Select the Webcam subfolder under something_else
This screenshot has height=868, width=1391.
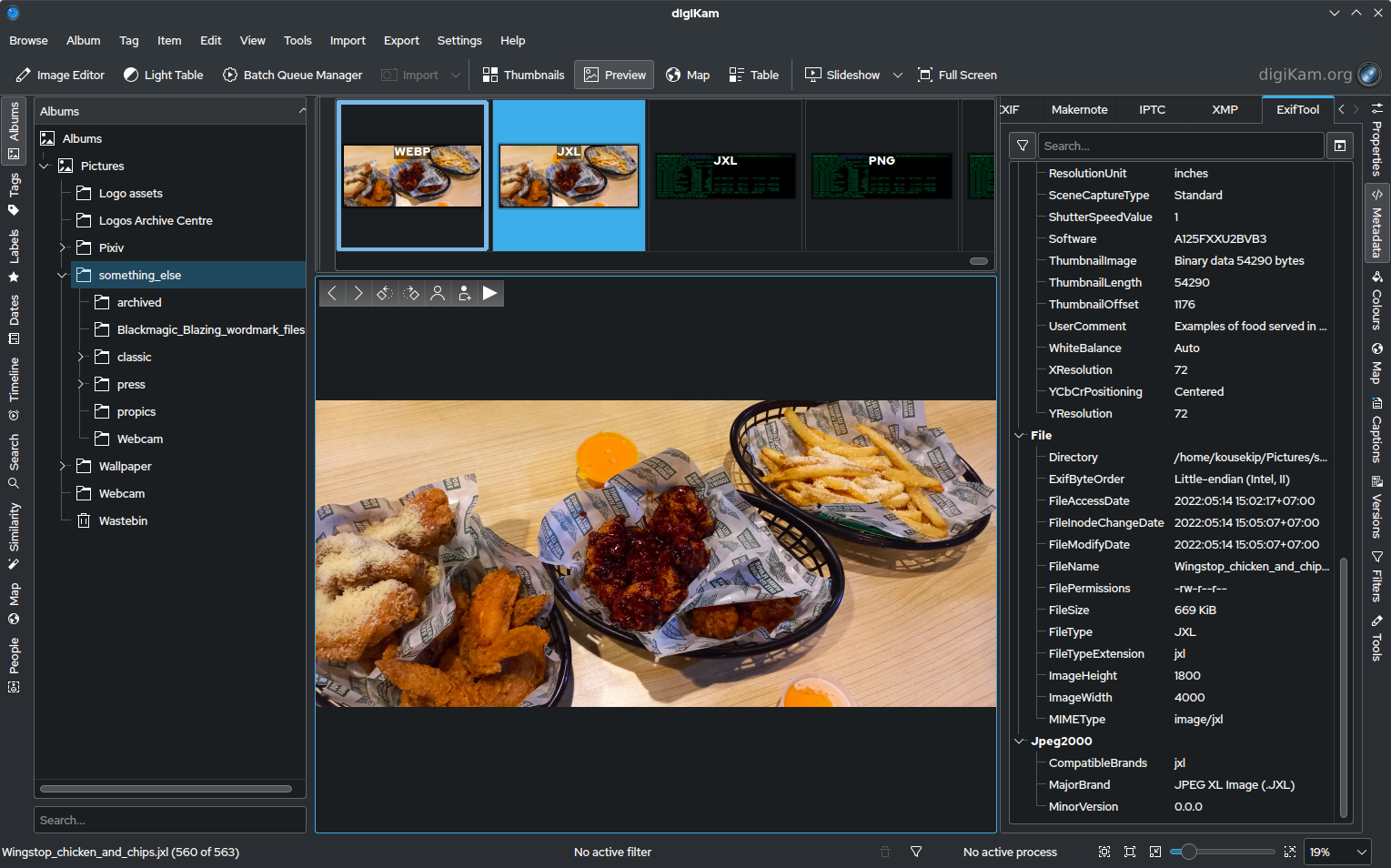(140, 439)
